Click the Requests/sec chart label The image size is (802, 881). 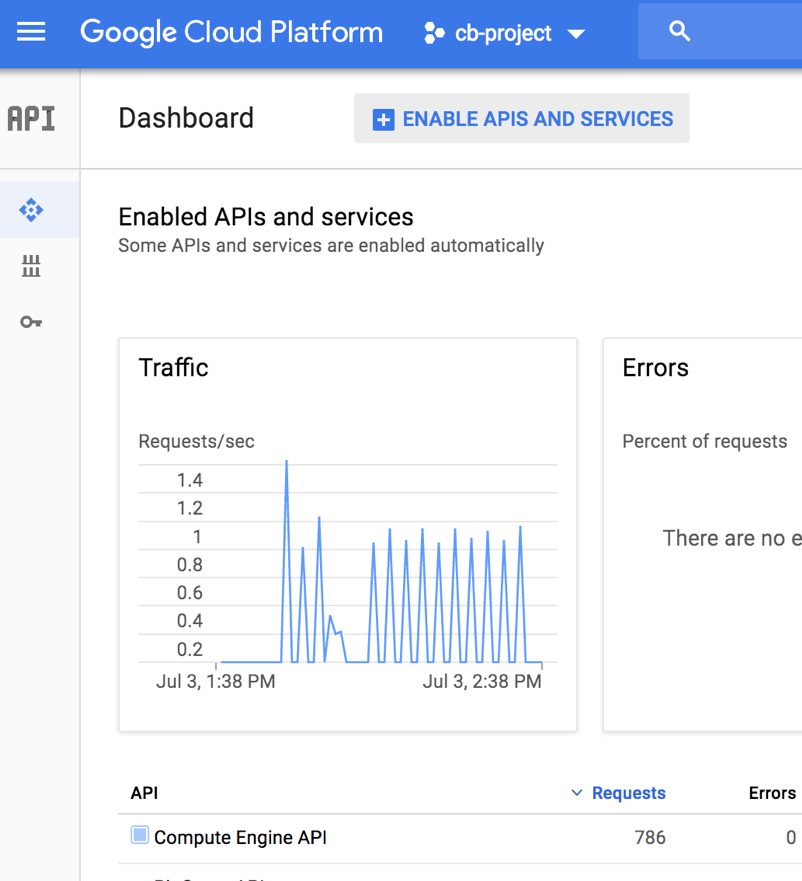coord(196,441)
